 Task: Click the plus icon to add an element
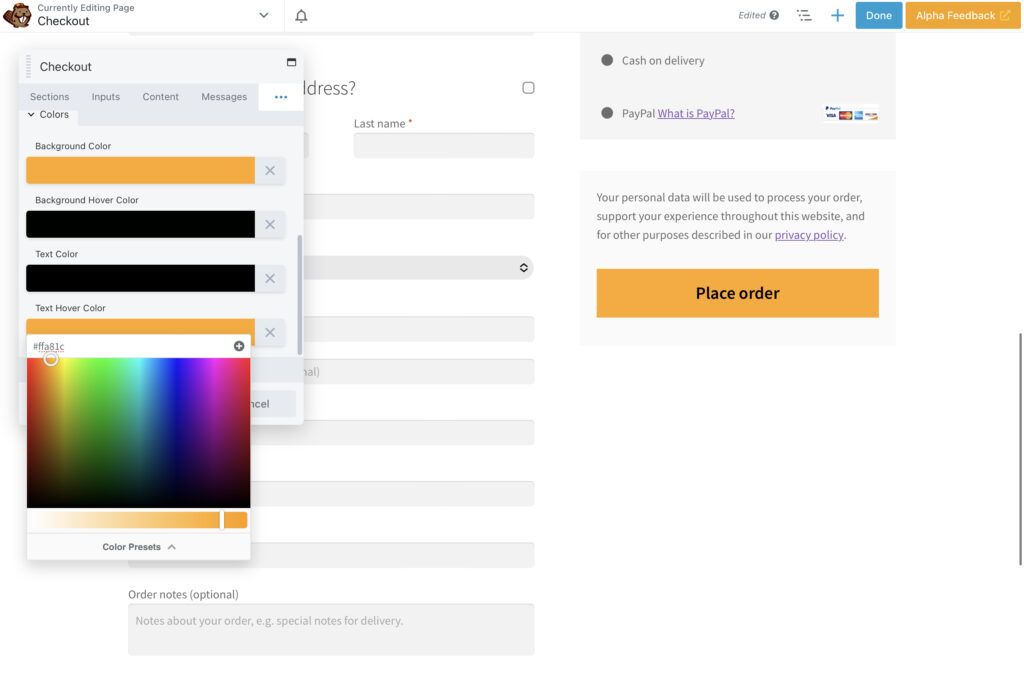tap(838, 15)
